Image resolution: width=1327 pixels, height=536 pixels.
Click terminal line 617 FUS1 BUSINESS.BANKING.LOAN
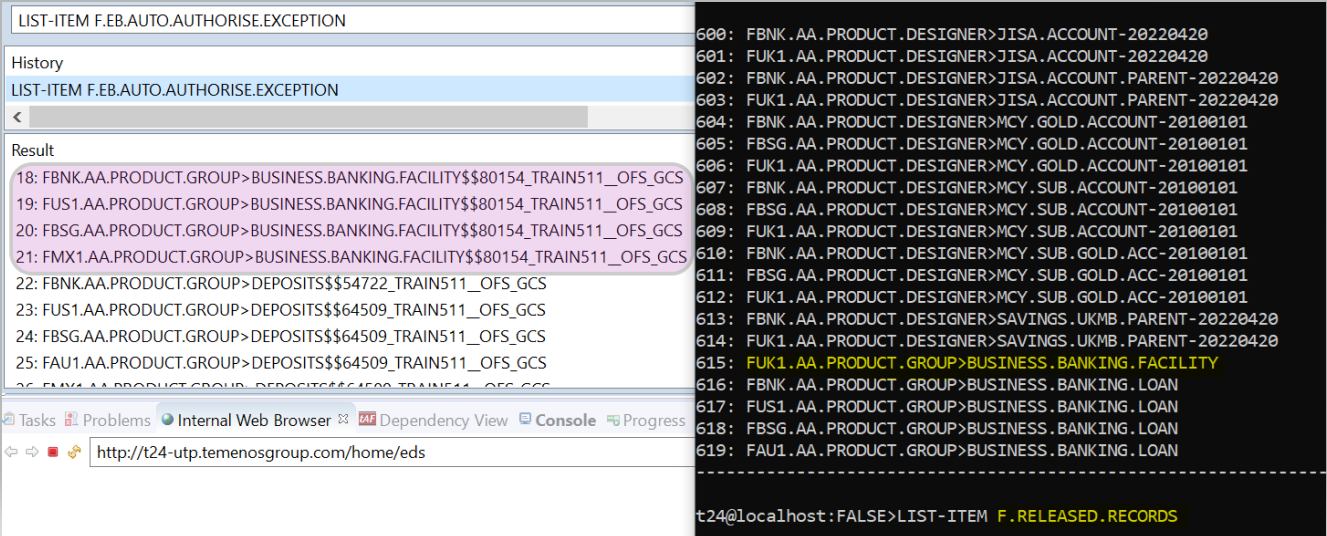click(x=937, y=407)
